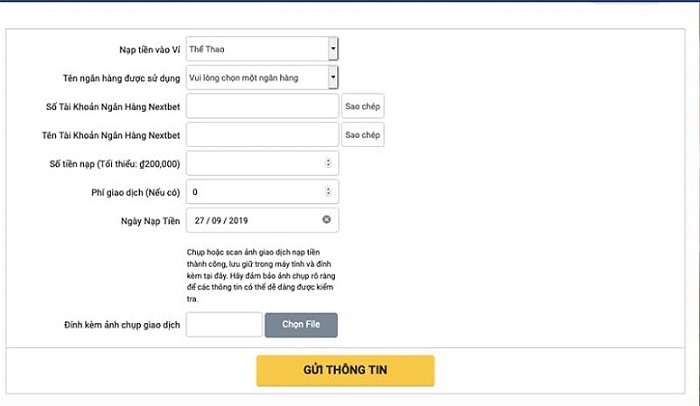Click the Phí giao dịch fee field
The height and width of the screenshot is (406, 700).
coord(255,191)
